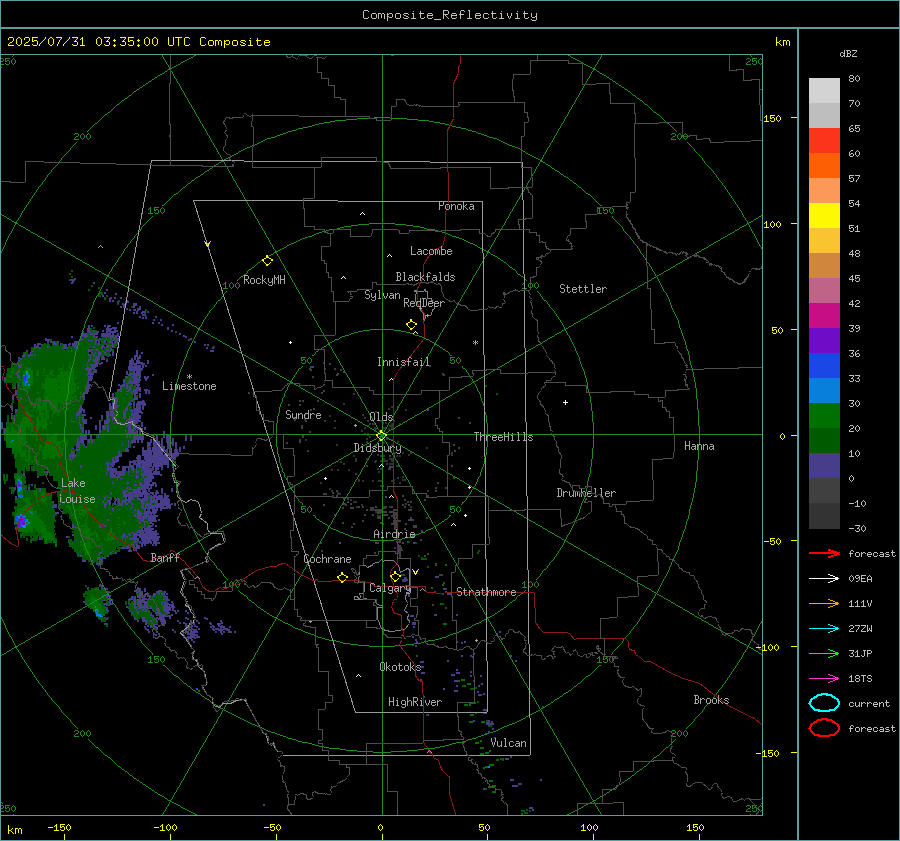
Task: Select the cyan 27ZW arrow legend icon
Action: click(824, 629)
